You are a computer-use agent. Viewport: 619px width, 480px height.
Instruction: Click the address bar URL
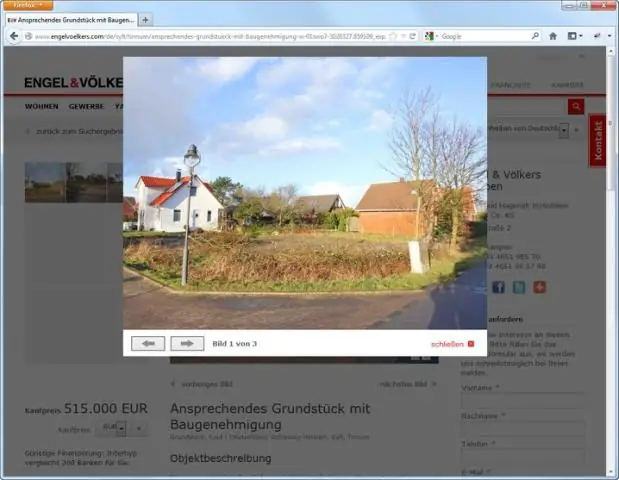click(210, 36)
